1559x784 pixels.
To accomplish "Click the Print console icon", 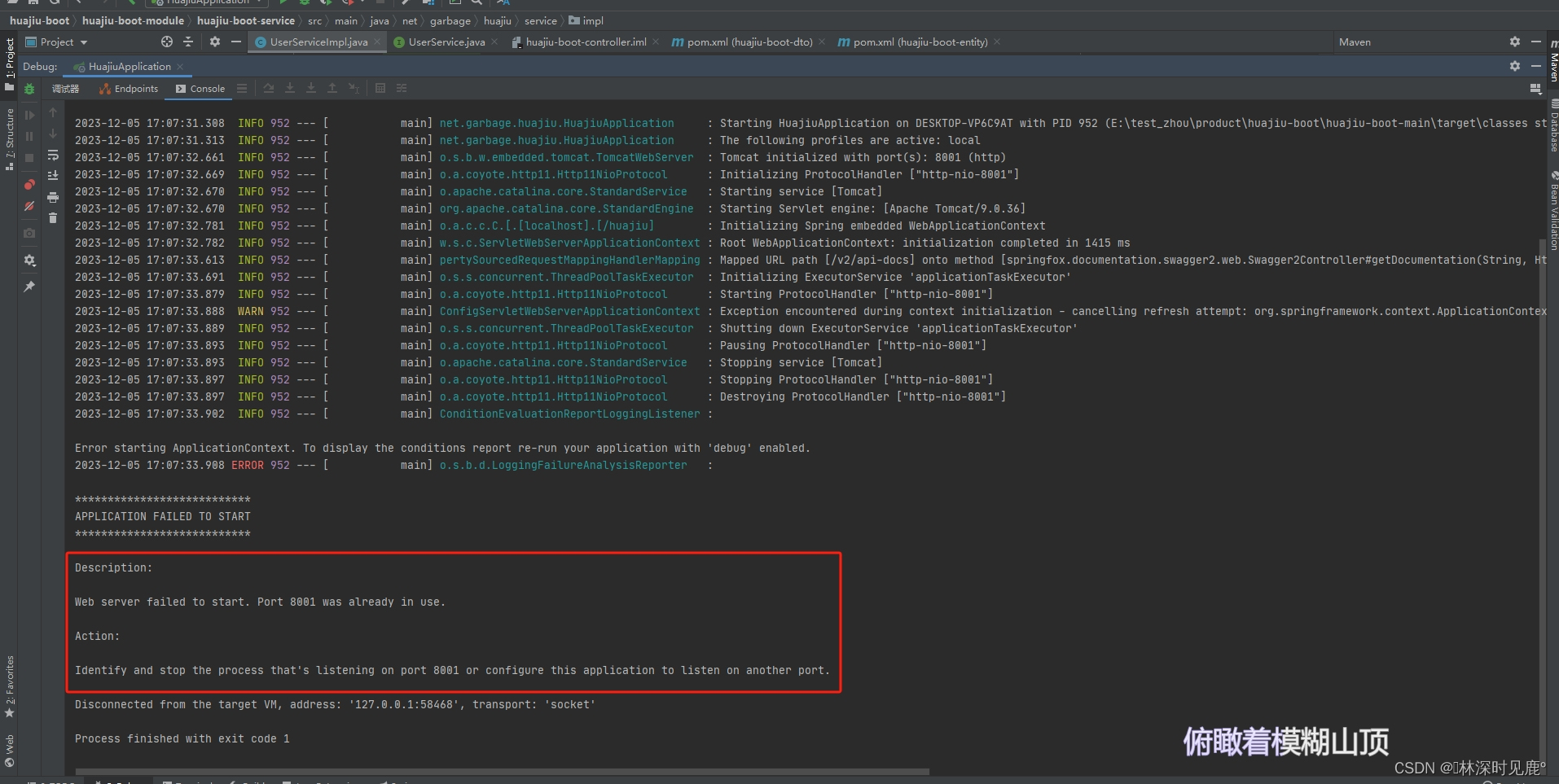I will point(53,197).
